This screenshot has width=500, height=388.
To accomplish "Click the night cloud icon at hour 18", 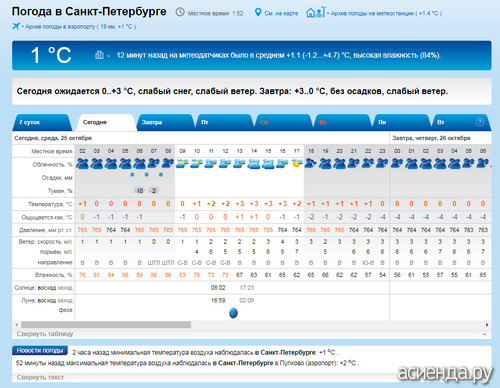I will pyautogui.click(x=311, y=163).
